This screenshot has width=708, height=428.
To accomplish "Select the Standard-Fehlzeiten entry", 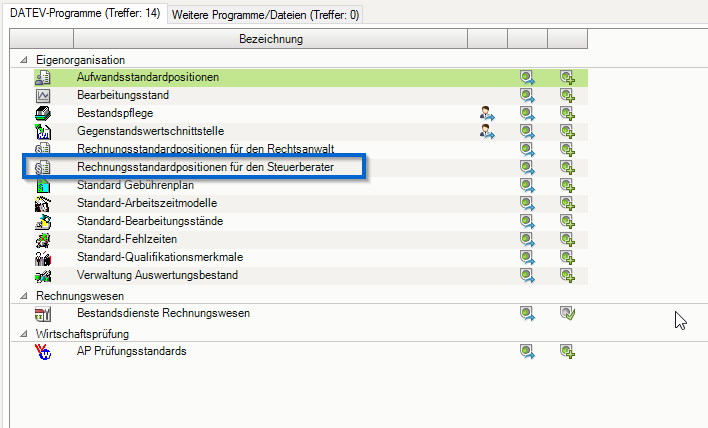I will [x=127, y=239].
